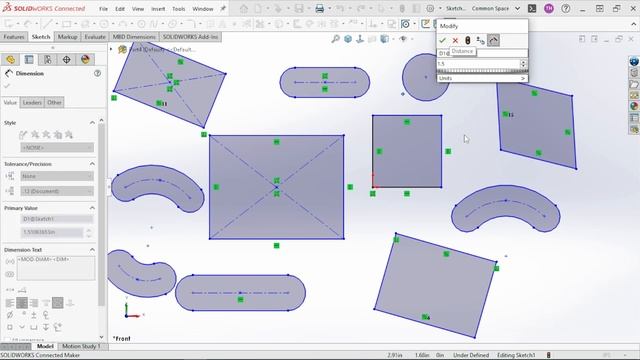Click the reverse direction icon in the Modify dialog

coord(480,40)
